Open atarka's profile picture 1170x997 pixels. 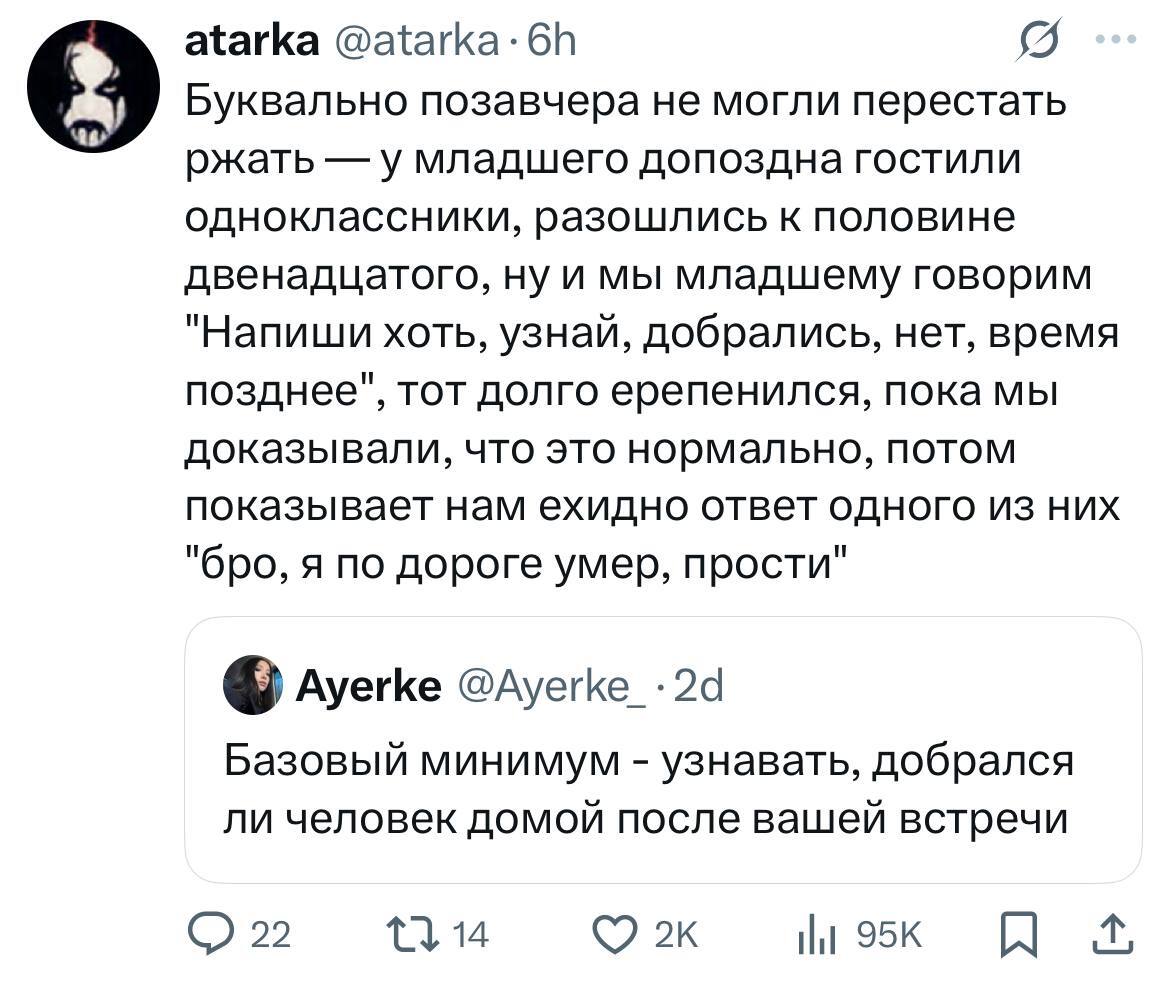(x=93, y=85)
